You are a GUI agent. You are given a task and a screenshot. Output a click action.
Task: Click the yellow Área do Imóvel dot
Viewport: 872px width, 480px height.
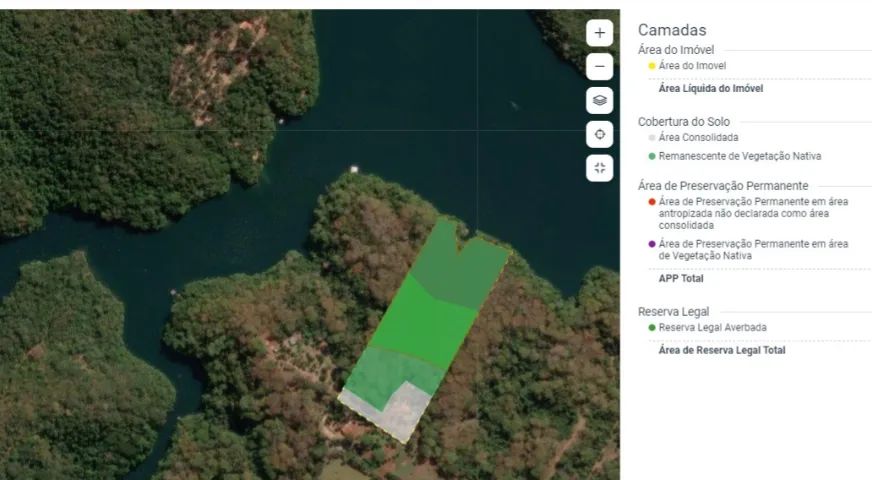[x=652, y=66]
